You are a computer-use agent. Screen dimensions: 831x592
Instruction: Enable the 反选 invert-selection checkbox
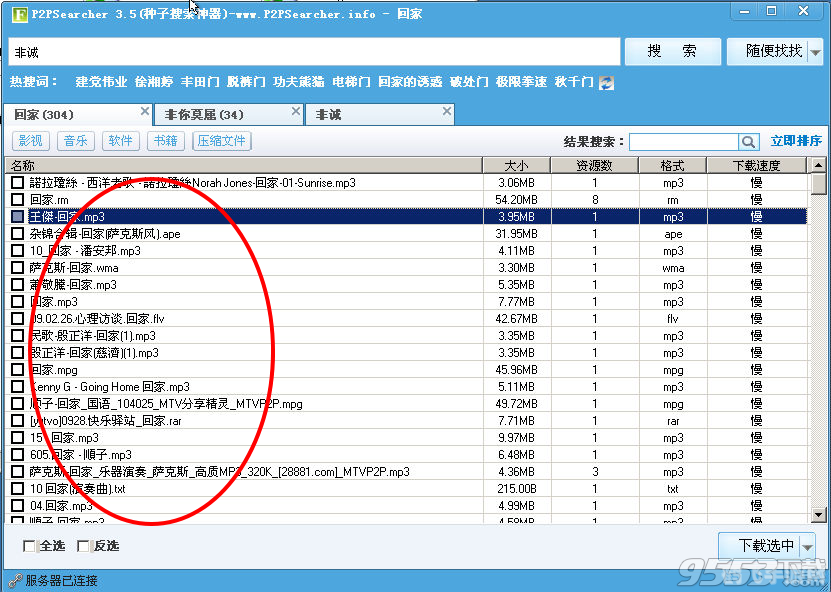[x=85, y=546]
